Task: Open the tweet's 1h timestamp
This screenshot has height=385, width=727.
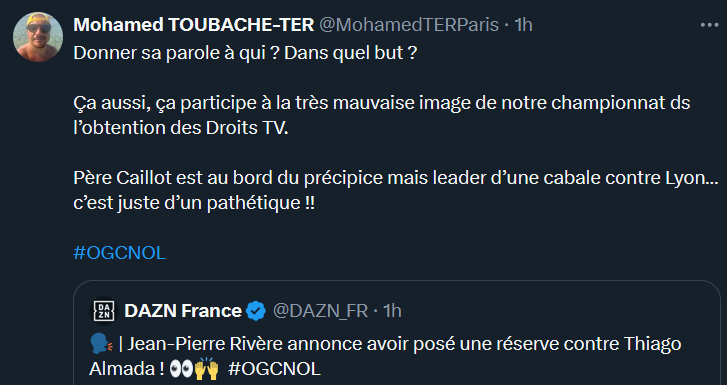Action: point(523,25)
